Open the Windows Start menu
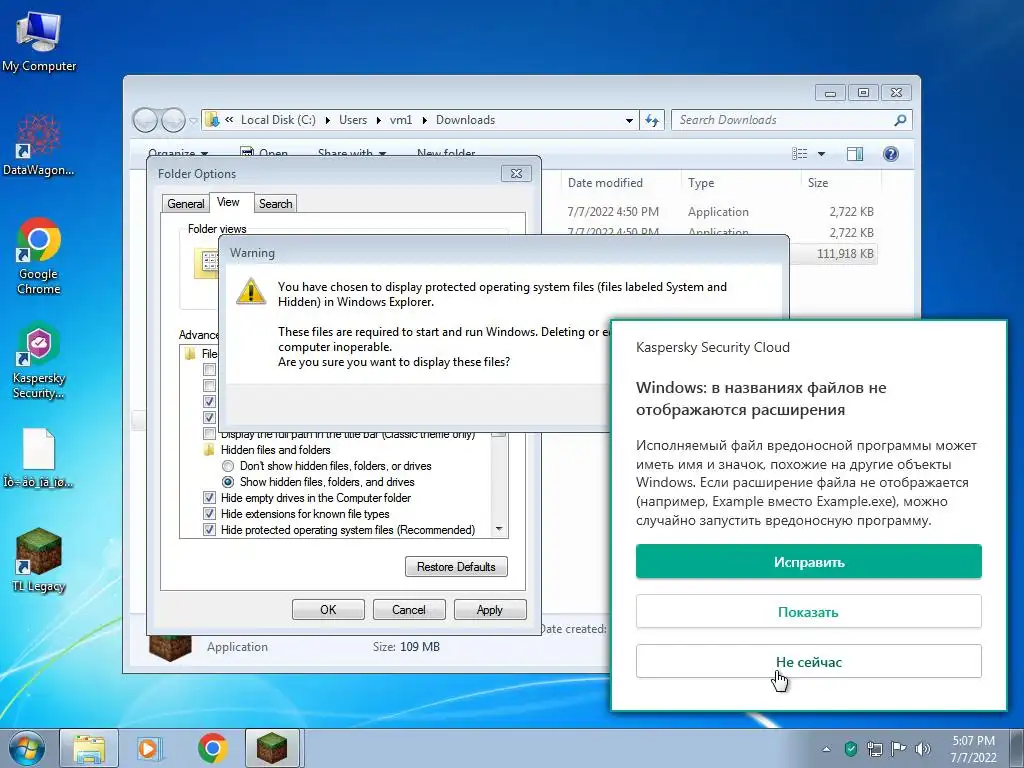The height and width of the screenshot is (768, 1024). click(x=26, y=748)
